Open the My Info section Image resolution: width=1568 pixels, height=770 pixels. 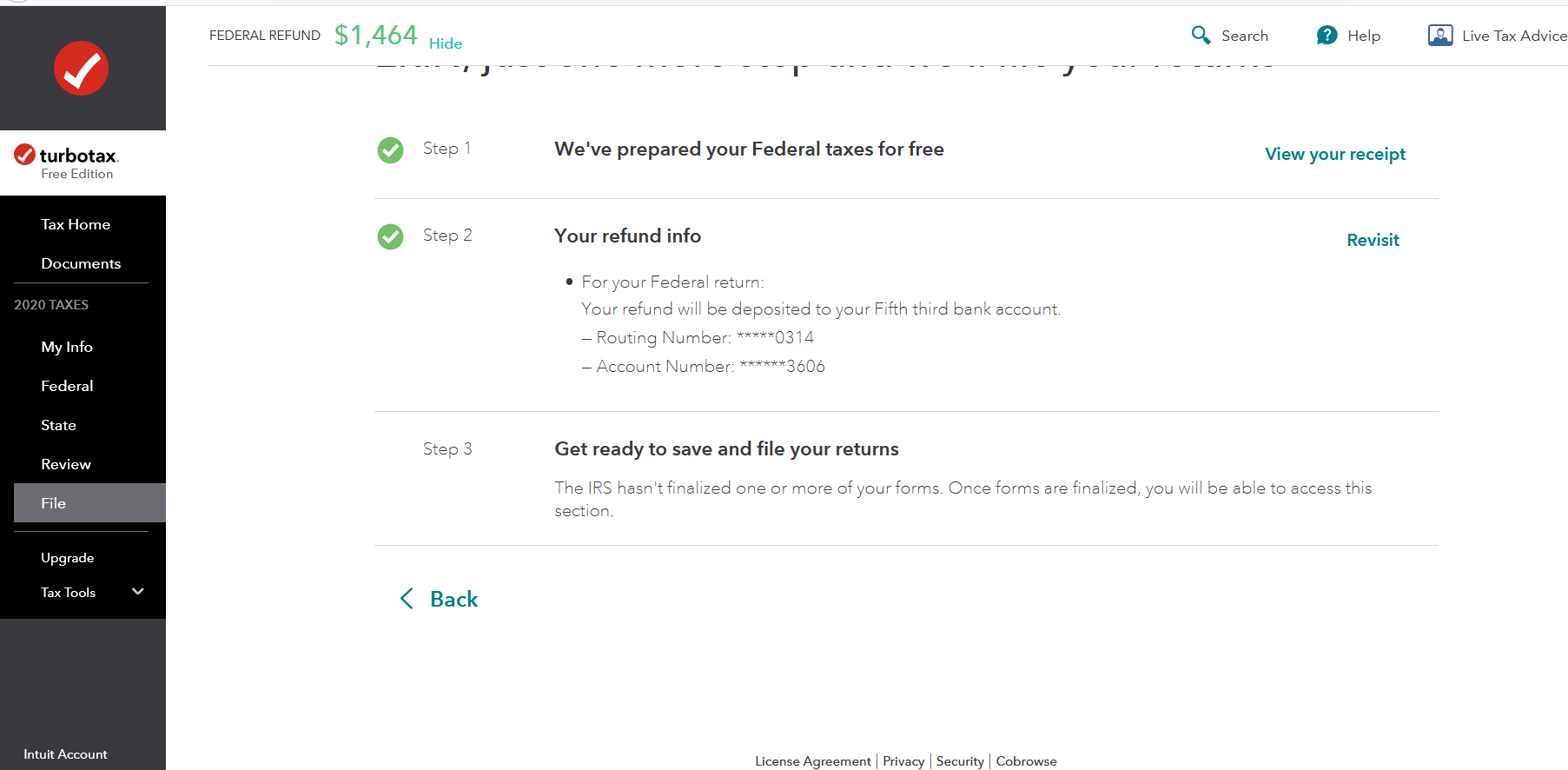tap(67, 347)
